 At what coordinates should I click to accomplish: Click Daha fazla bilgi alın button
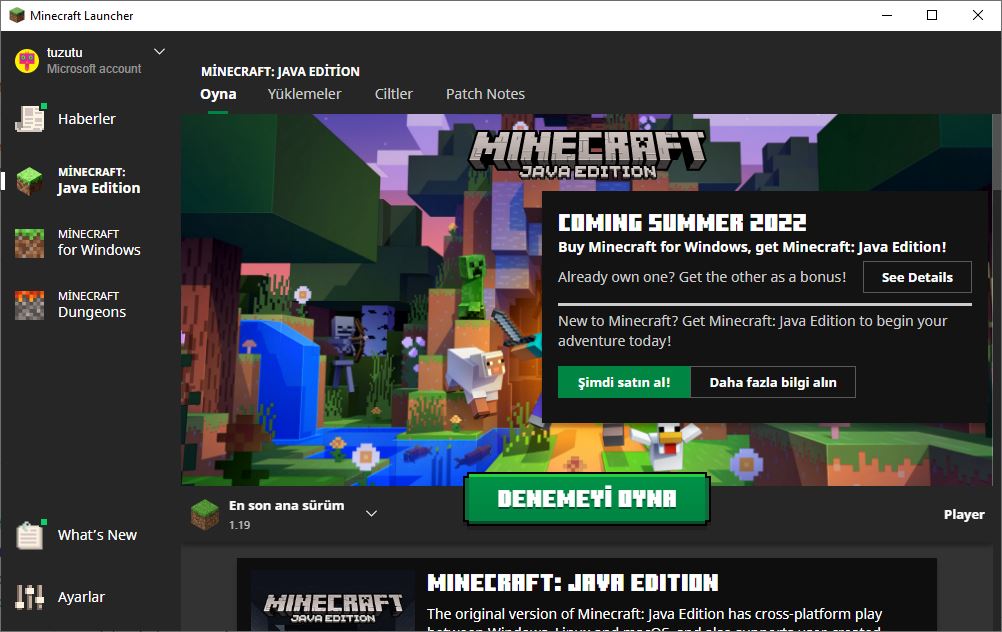773,382
